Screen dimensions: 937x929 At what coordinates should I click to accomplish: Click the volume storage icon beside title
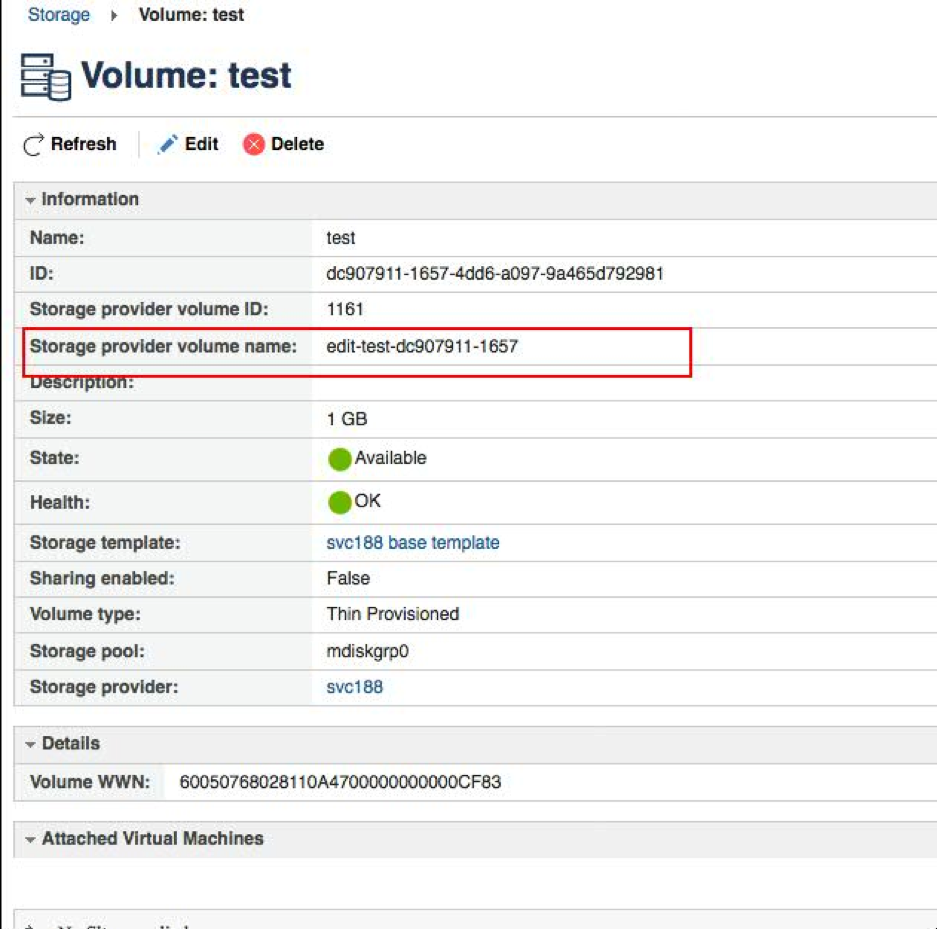click(45, 77)
